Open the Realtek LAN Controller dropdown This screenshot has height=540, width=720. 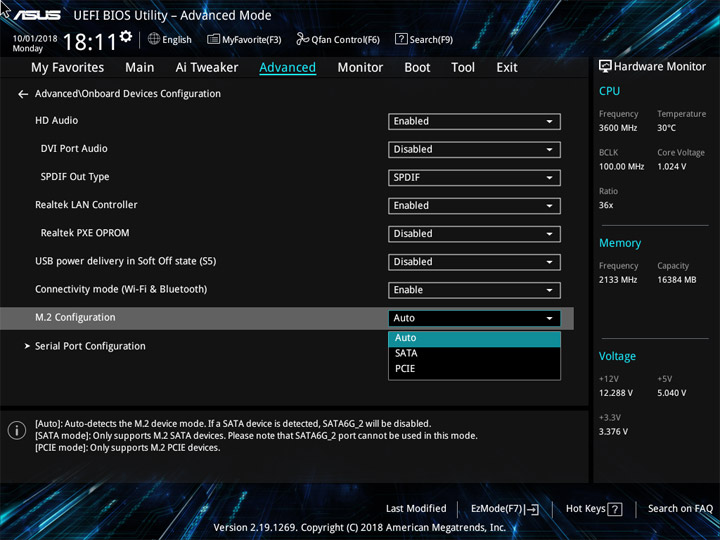coord(474,206)
